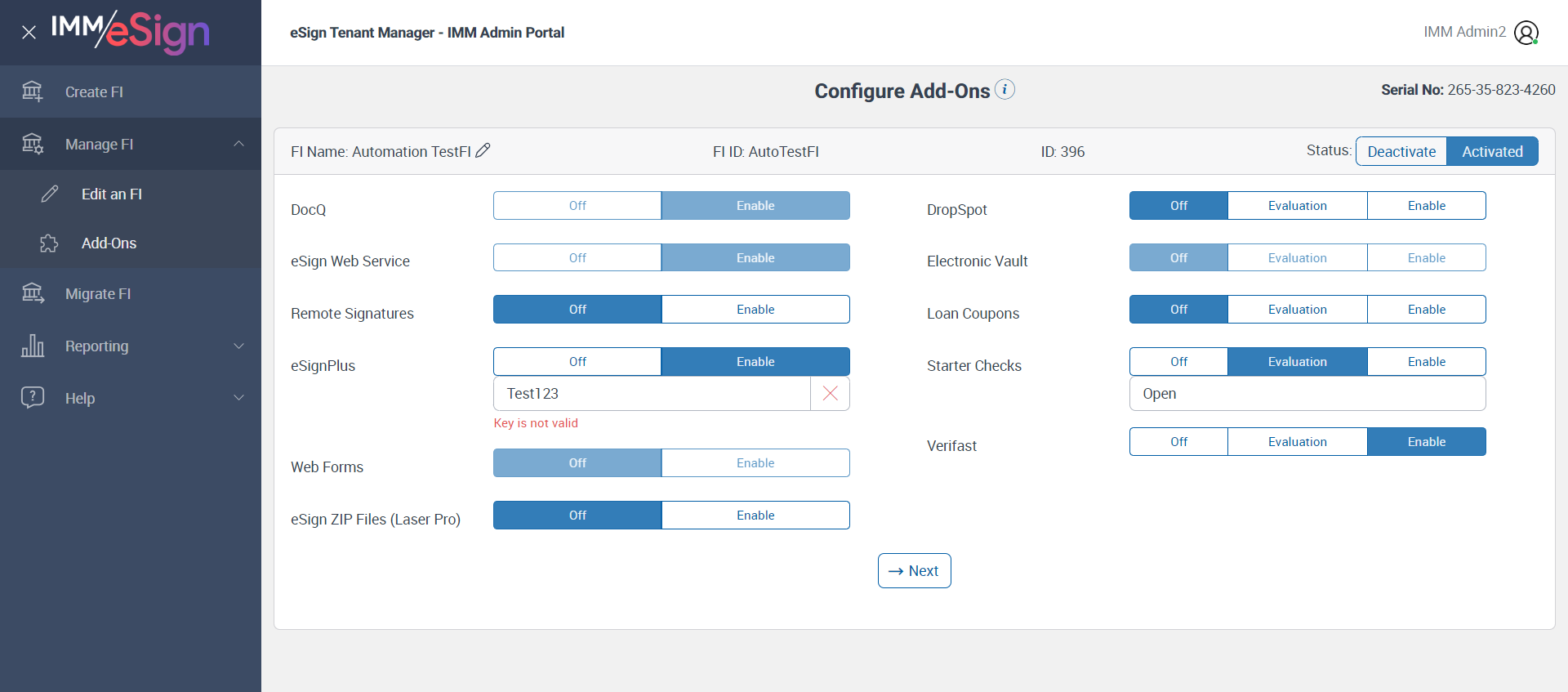
Task: Enable eSign ZIP Files (Laser Pro)
Action: tap(755, 516)
